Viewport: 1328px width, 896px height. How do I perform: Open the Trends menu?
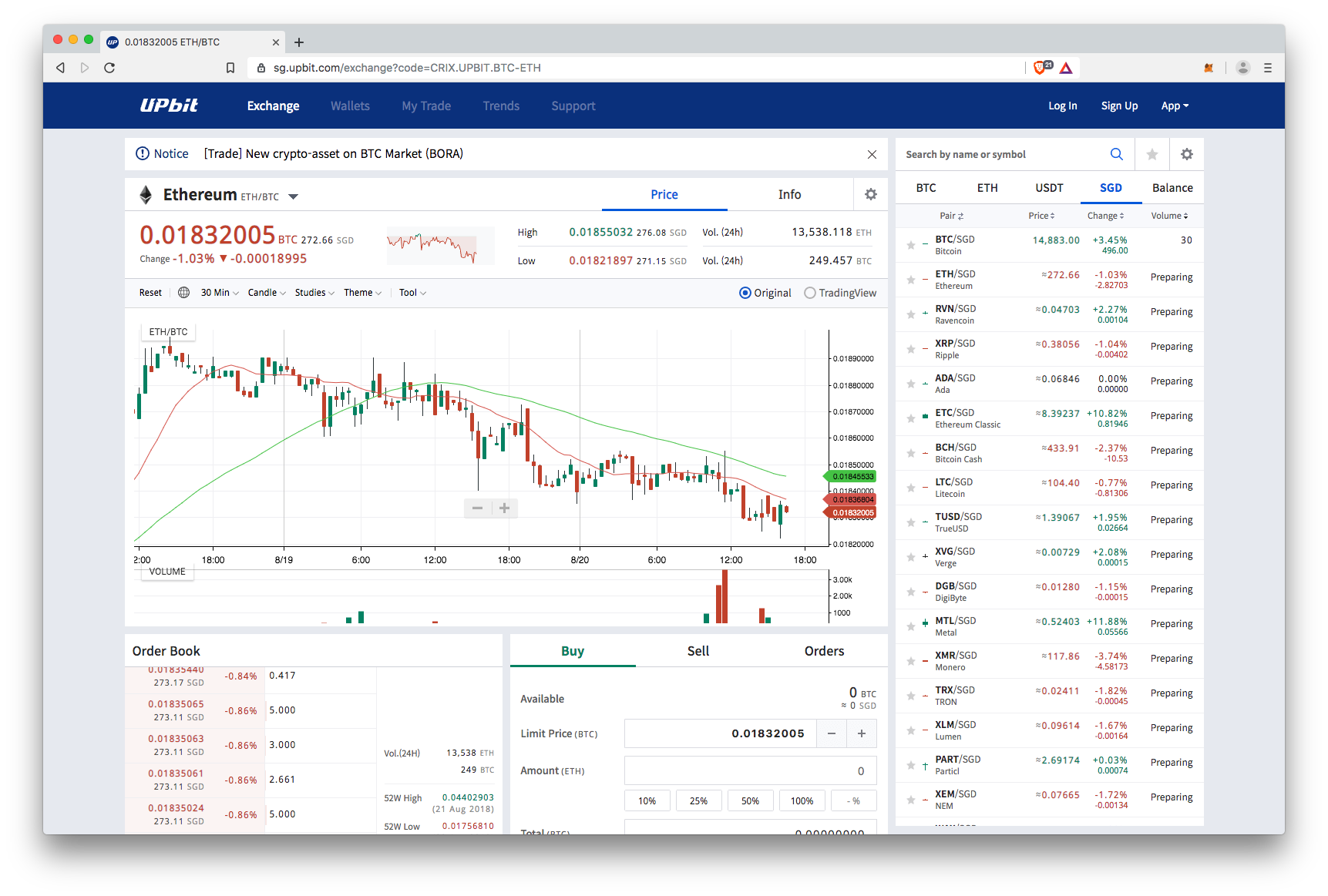(x=501, y=106)
